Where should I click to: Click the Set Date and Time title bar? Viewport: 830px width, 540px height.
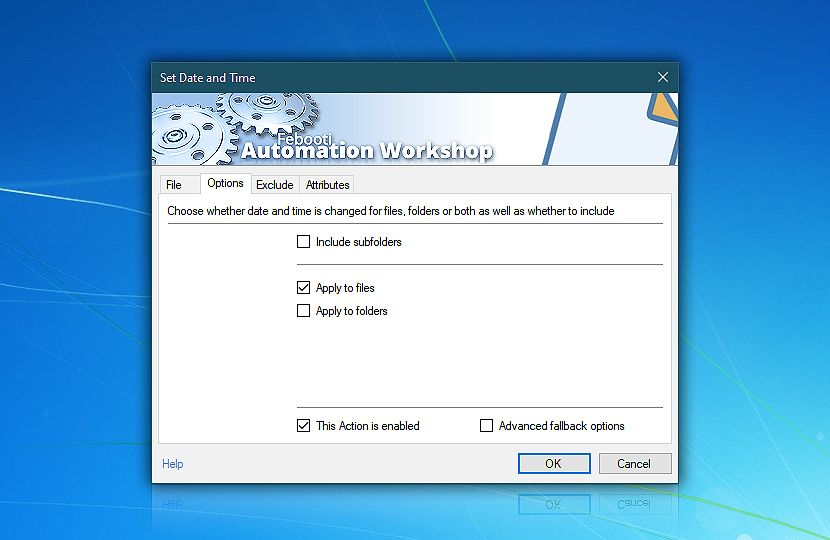point(400,77)
